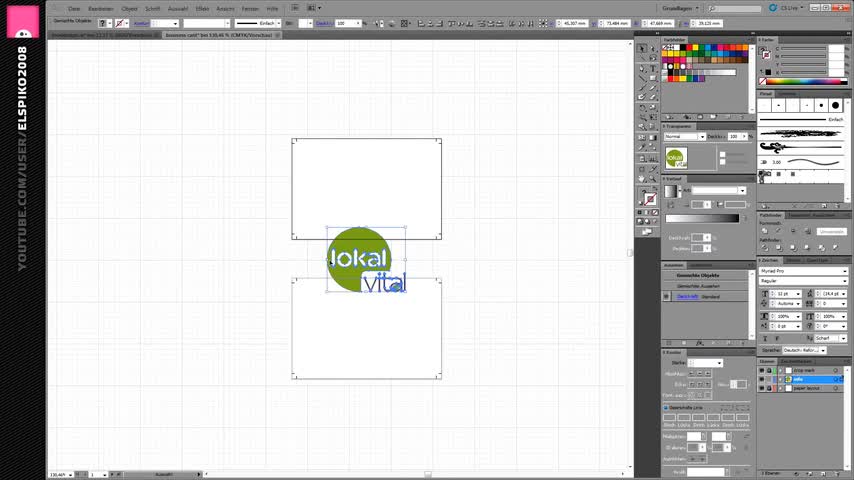Click Deckkraft link in Aussehen panel
This screenshot has height=480, width=854.
pyautogui.click(x=687, y=296)
